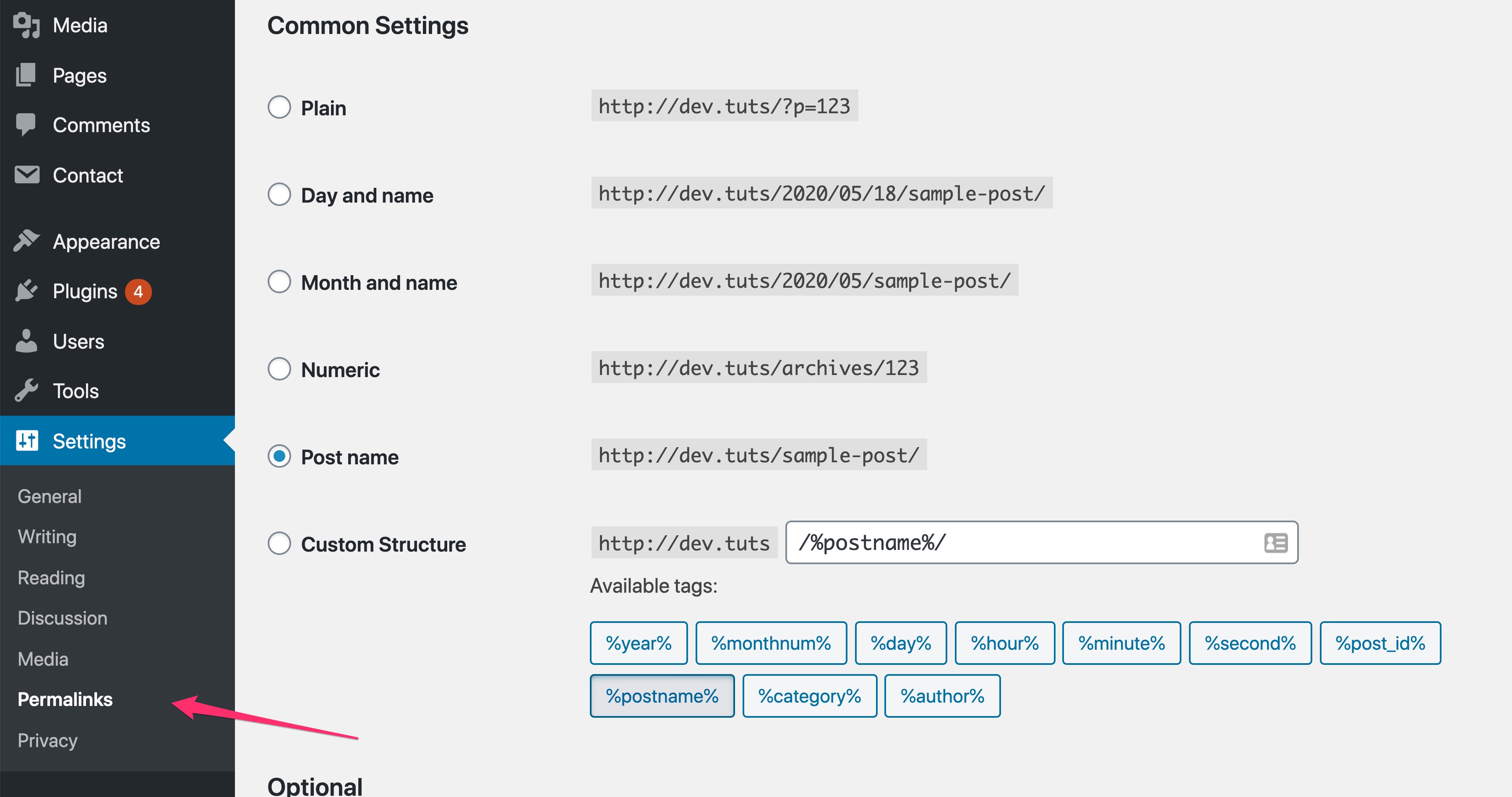Click the Tools wrench icon
This screenshot has height=797, width=1512.
[x=26, y=390]
